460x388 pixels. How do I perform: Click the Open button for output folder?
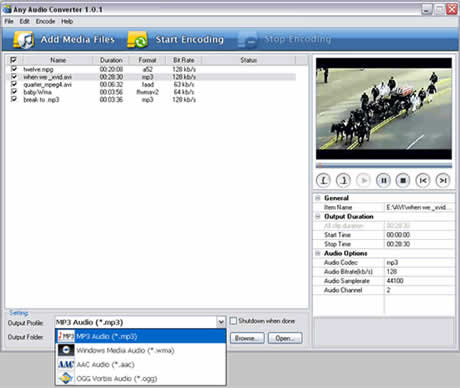click(285, 338)
